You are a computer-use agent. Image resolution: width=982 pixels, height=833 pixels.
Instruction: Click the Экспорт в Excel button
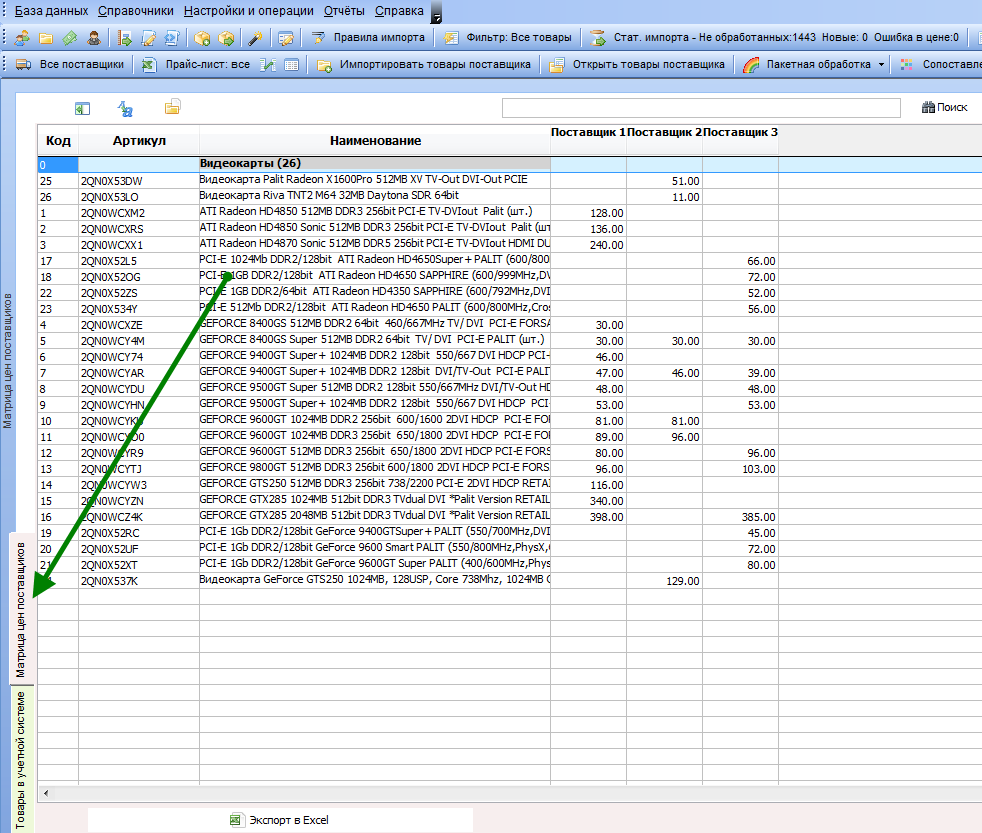click(x=279, y=820)
